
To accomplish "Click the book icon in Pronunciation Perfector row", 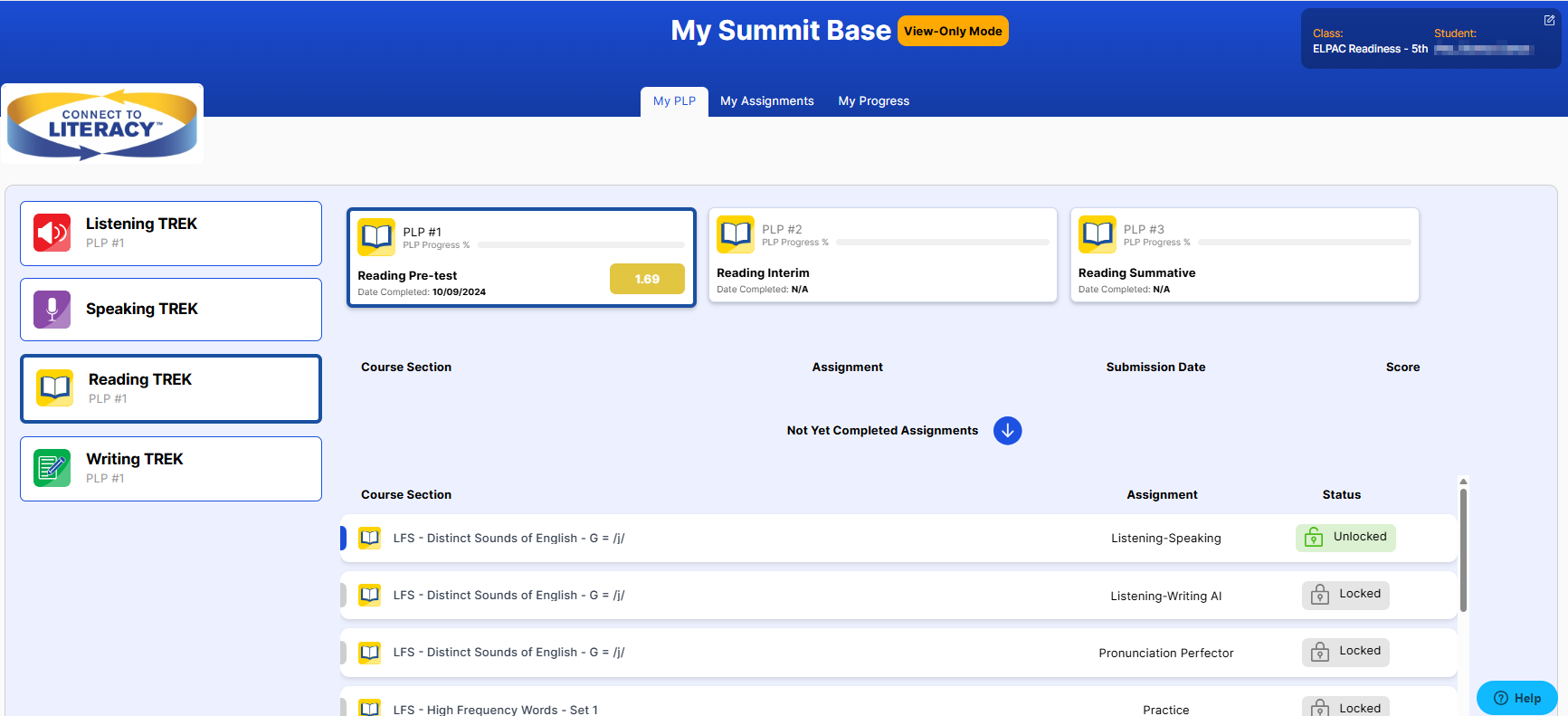I will [x=370, y=652].
